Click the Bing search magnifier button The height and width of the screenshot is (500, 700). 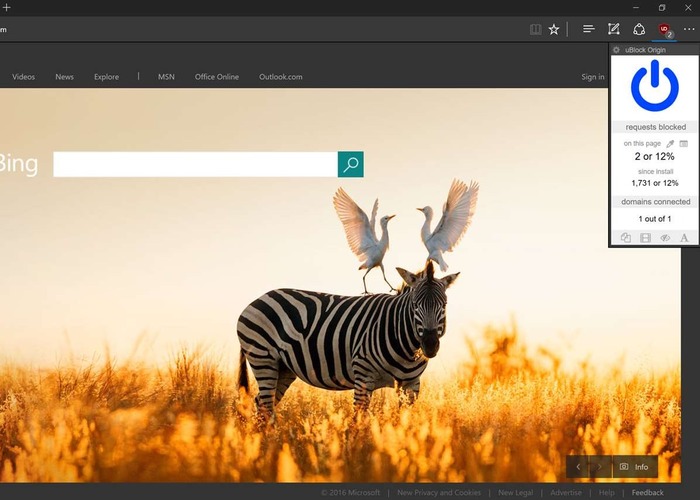350,164
